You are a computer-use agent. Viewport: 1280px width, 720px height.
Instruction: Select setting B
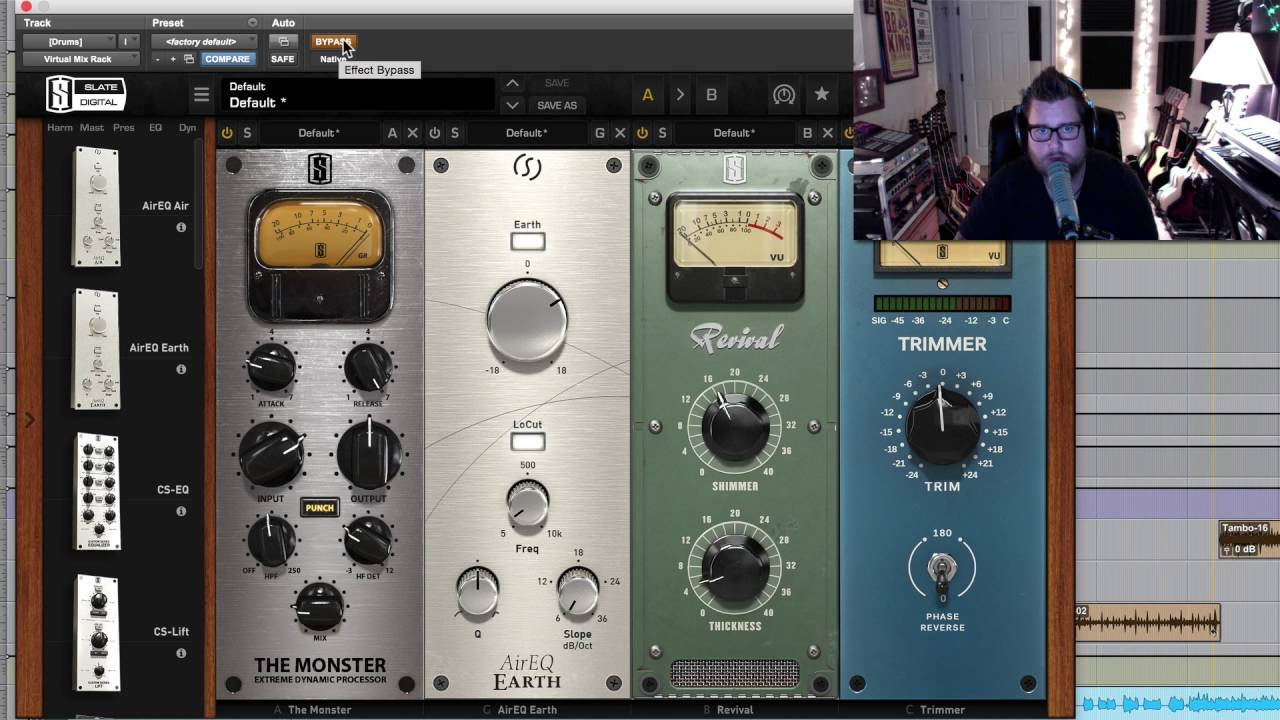tap(712, 95)
